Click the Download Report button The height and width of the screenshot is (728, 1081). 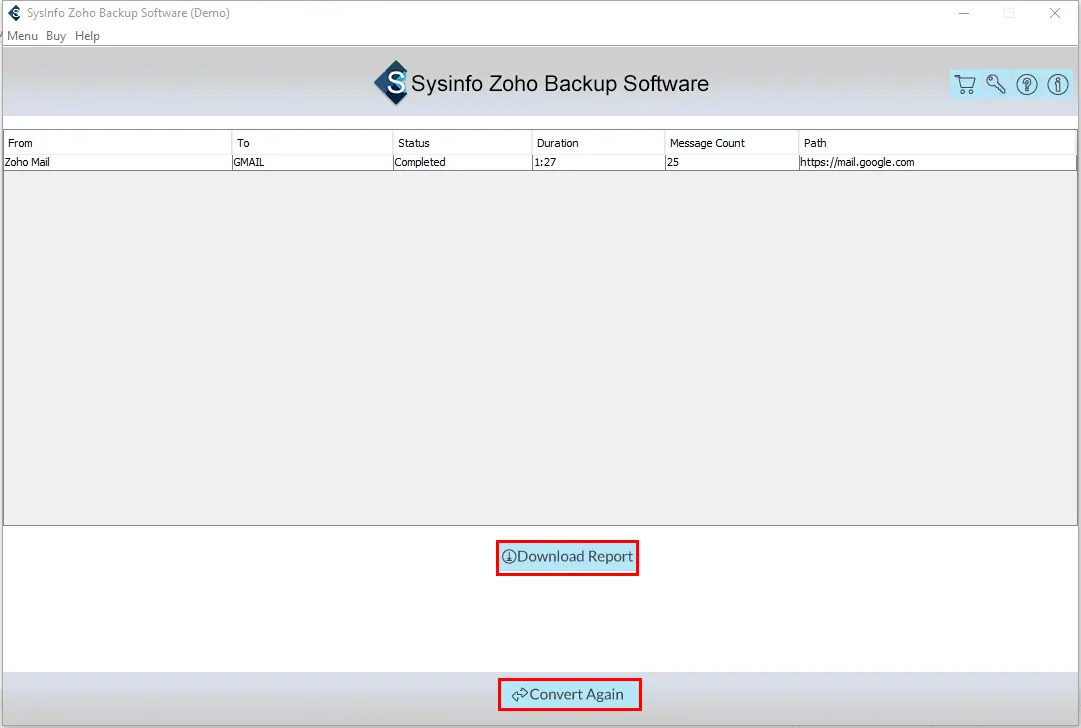(567, 557)
